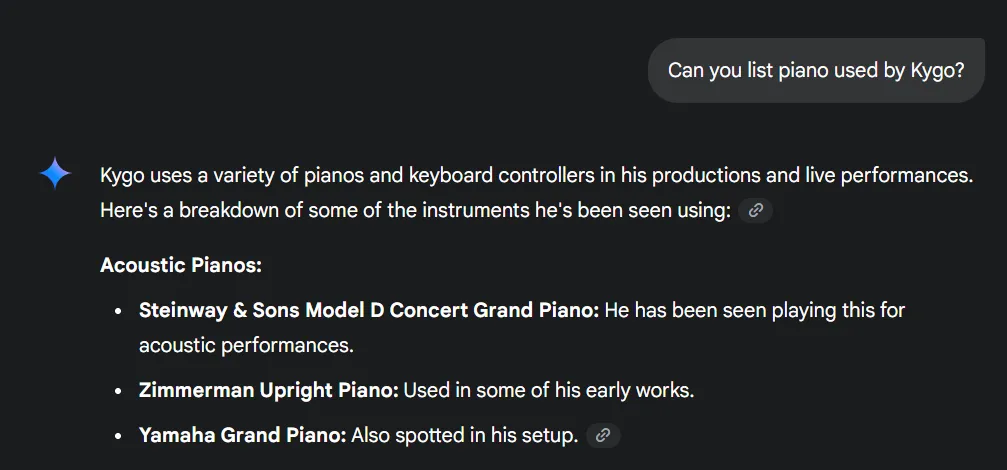
Task: Click the Gemini sparkle icon
Action: point(55,174)
